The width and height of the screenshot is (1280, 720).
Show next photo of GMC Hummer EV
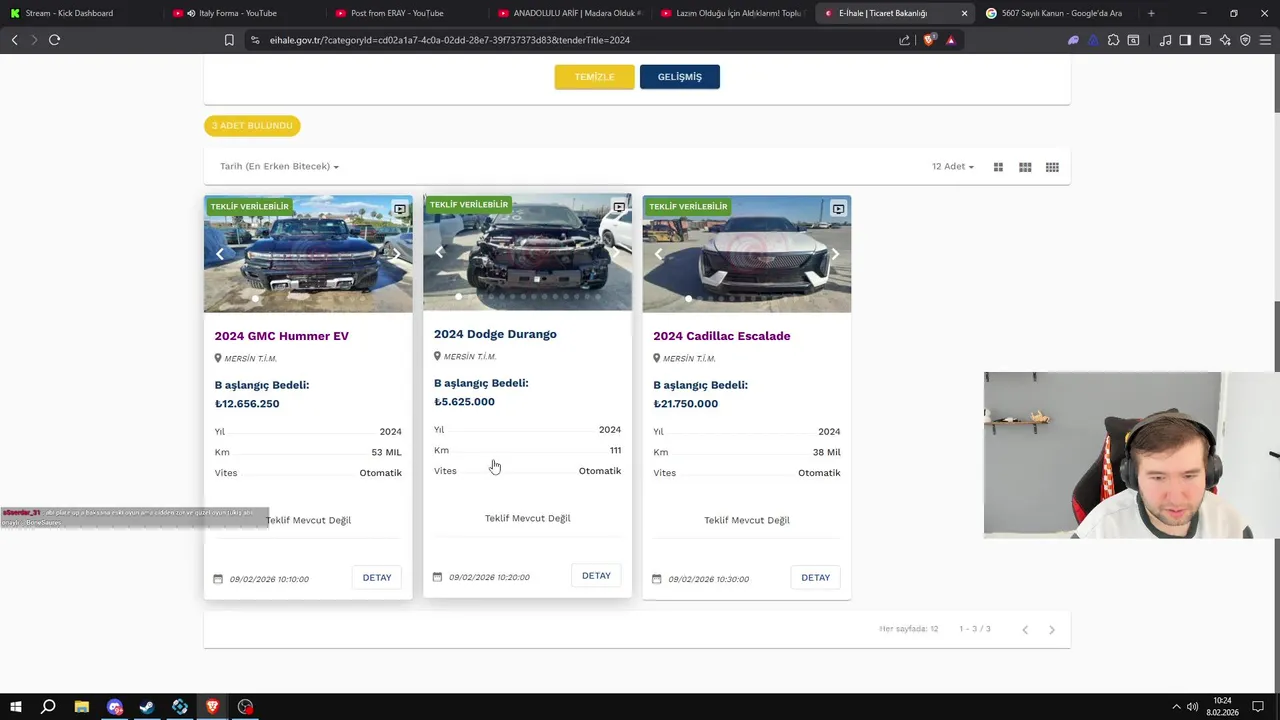396,254
